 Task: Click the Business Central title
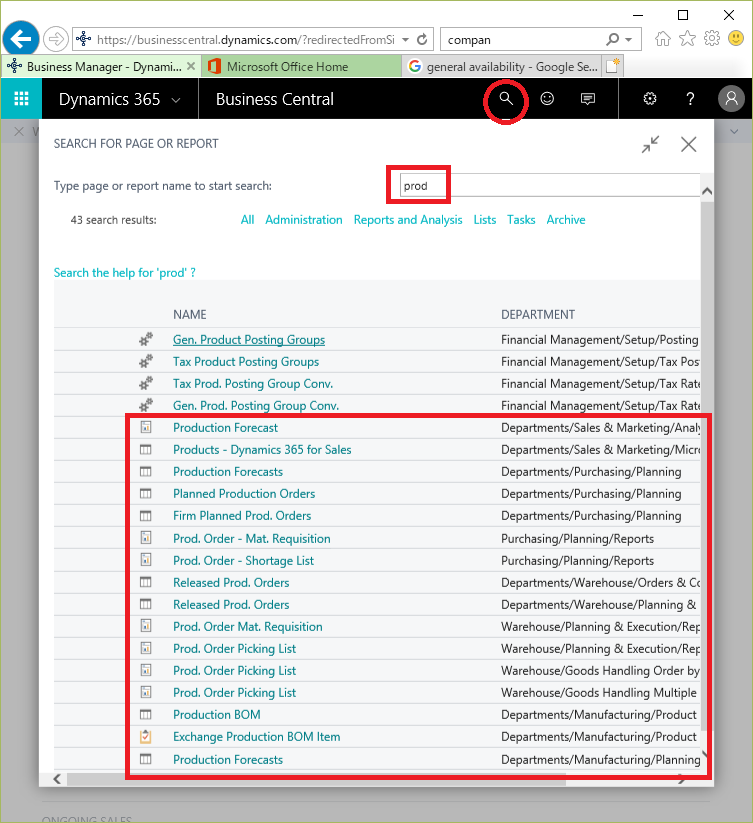point(274,99)
